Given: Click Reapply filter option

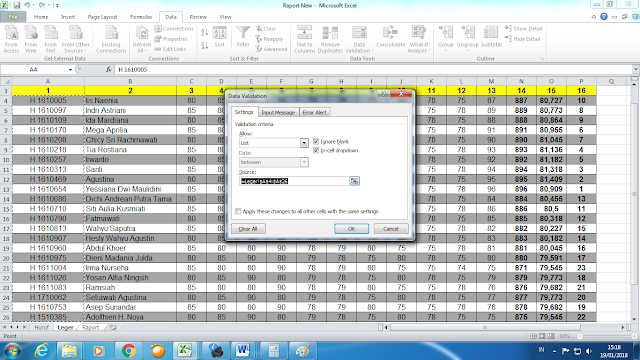Looking at the screenshot, I should 269,39.
